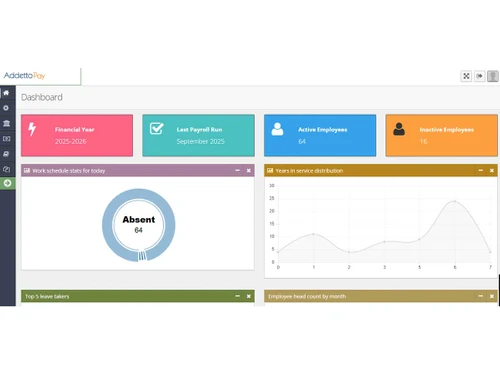Select the bank building icon in sidebar
The width and height of the screenshot is (500, 375).
pyautogui.click(x=6, y=123)
